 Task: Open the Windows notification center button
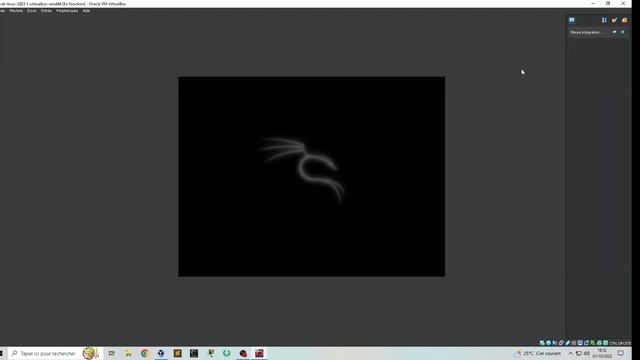620,353
